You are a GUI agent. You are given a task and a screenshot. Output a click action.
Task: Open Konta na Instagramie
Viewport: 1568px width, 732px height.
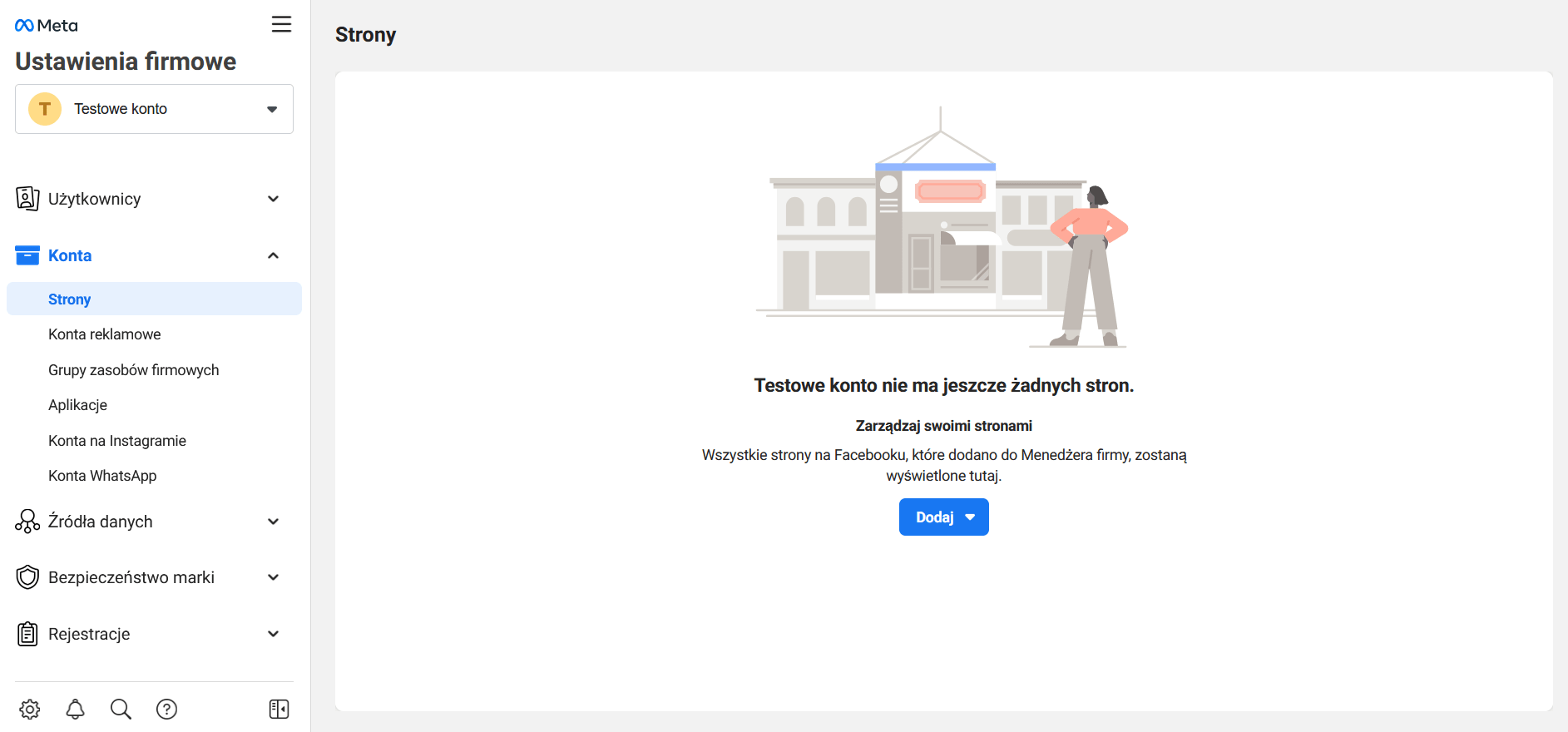coord(117,441)
